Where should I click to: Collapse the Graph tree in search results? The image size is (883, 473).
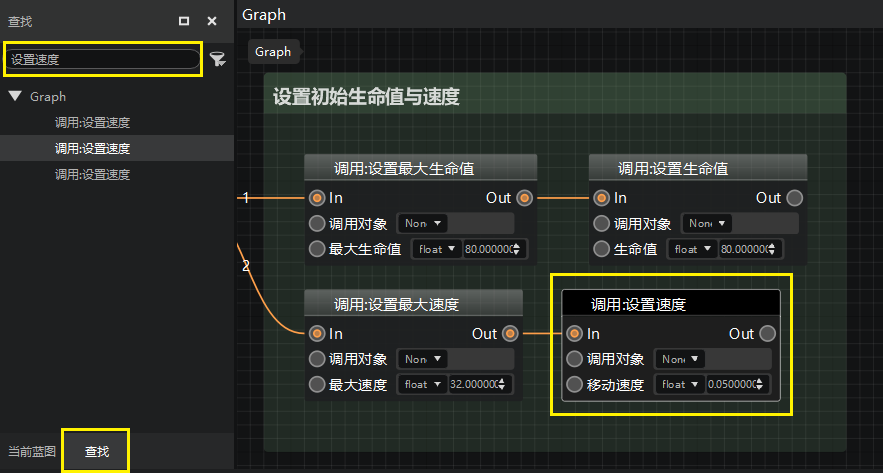[15, 97]
